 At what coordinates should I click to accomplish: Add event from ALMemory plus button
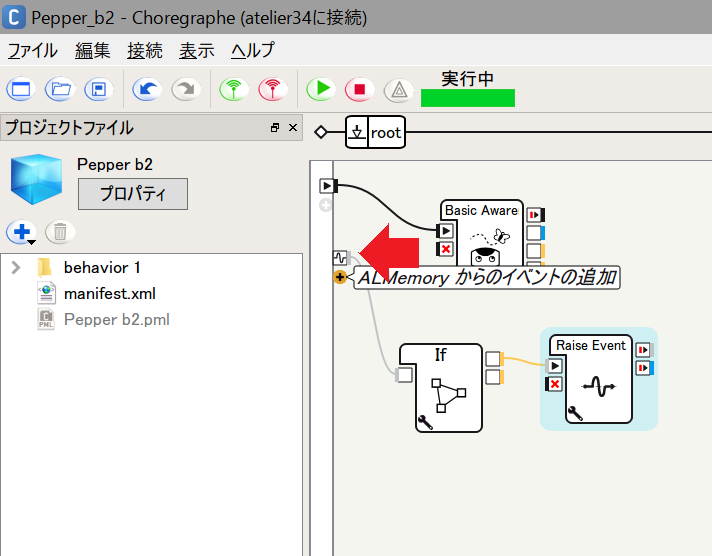[x=340, y=277]
